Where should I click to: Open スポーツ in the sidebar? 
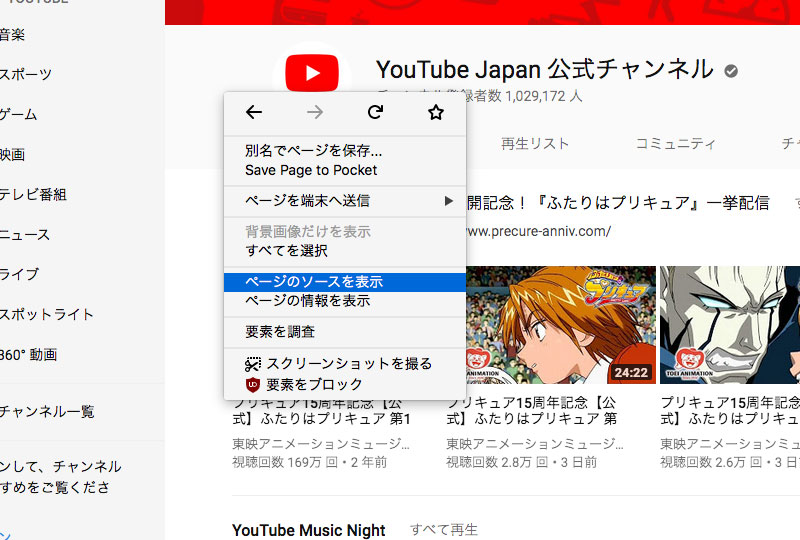26,74
